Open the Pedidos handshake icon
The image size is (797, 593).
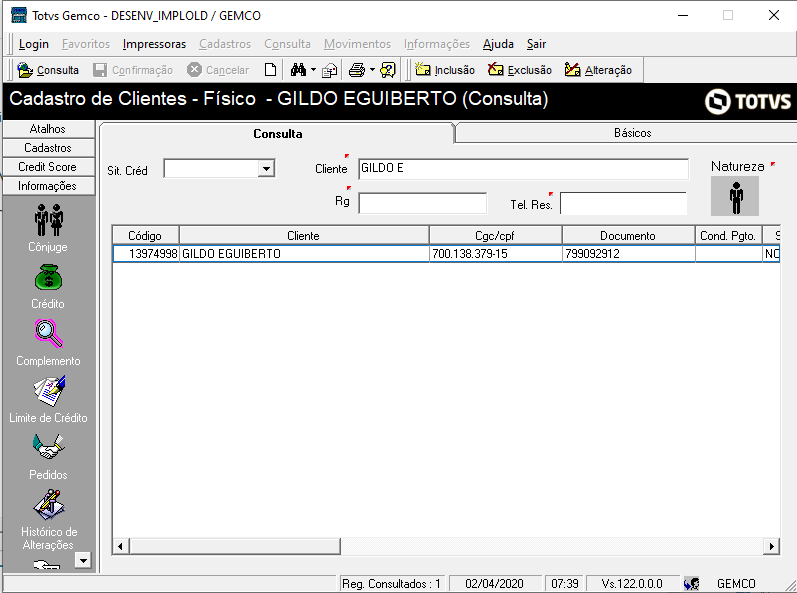[x=48, y=447]
